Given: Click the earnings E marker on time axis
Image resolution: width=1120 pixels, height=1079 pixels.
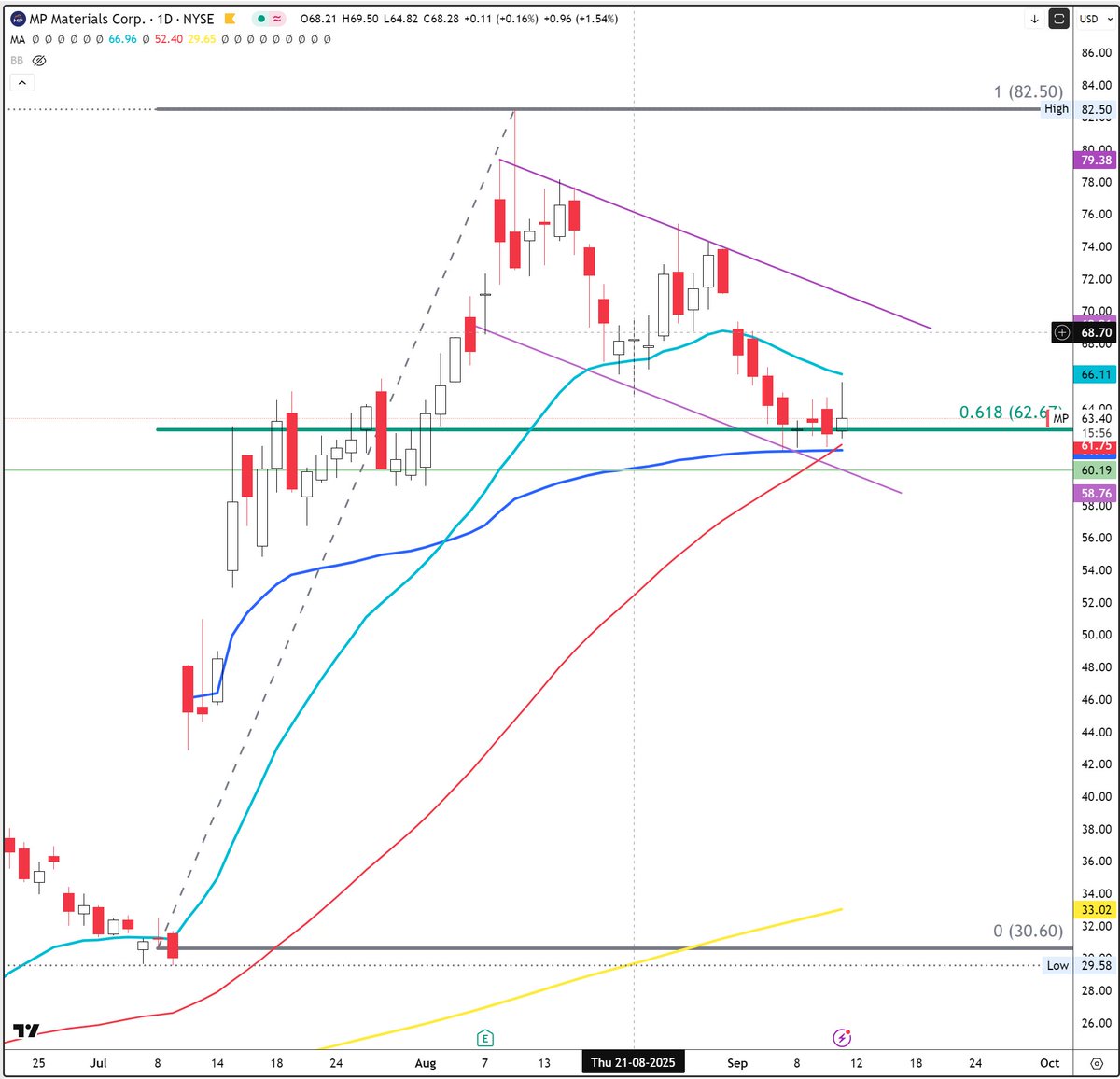Looking at the screenshot, I should 484,1038.
